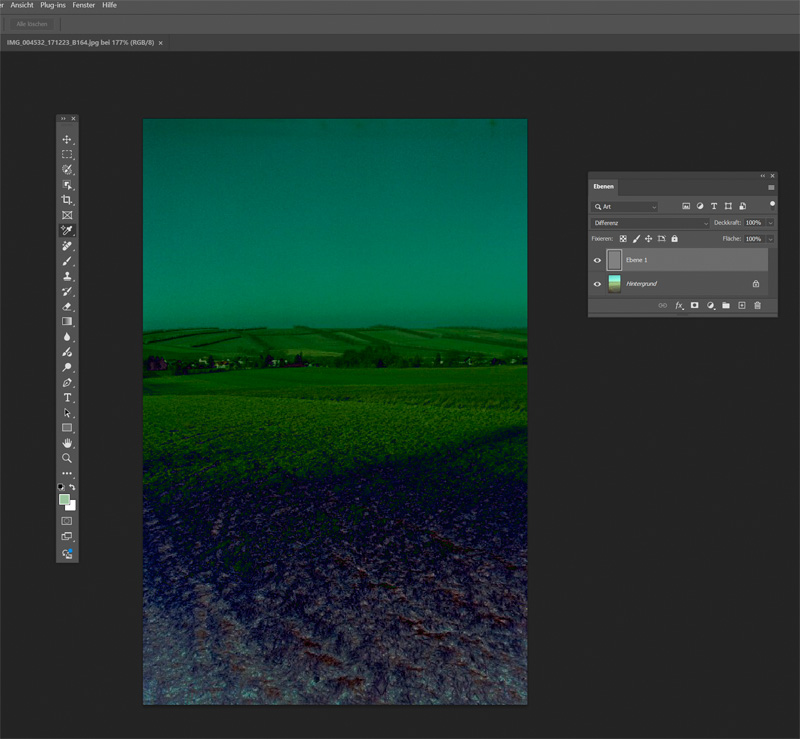Image resolution: width=800 pixels, height=739 pixels.
Task: Collapse the Ebenen panel to icons
Action: [x=763, y=176]
